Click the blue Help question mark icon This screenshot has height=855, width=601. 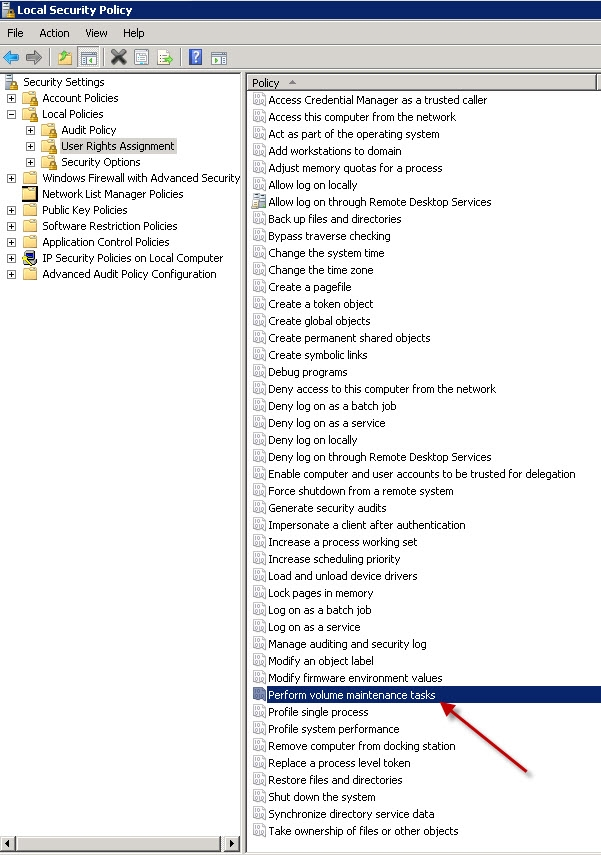pyautogui.click(x=195, y=57)
